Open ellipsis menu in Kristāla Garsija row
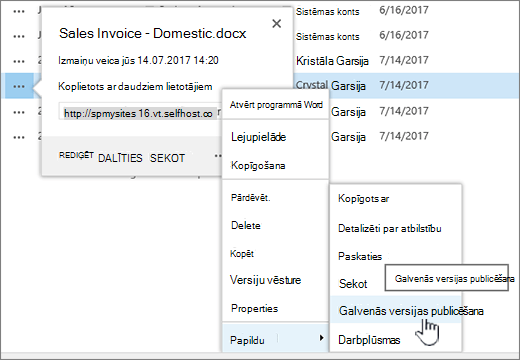 tap(19, 61)
